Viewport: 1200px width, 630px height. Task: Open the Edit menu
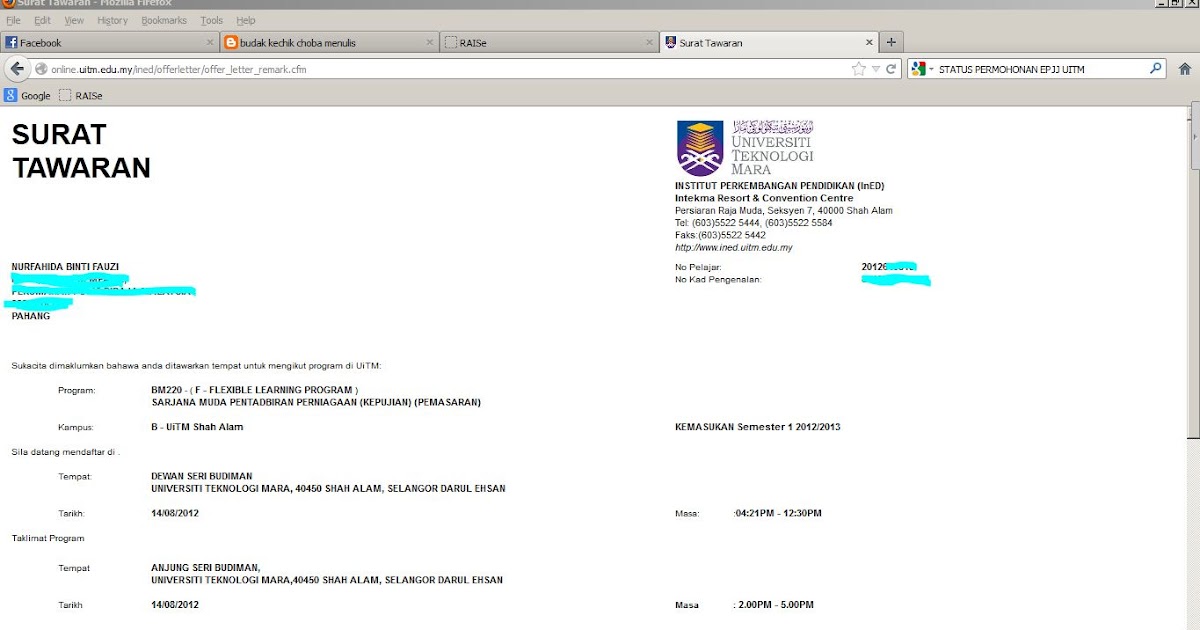coord(42,20)
